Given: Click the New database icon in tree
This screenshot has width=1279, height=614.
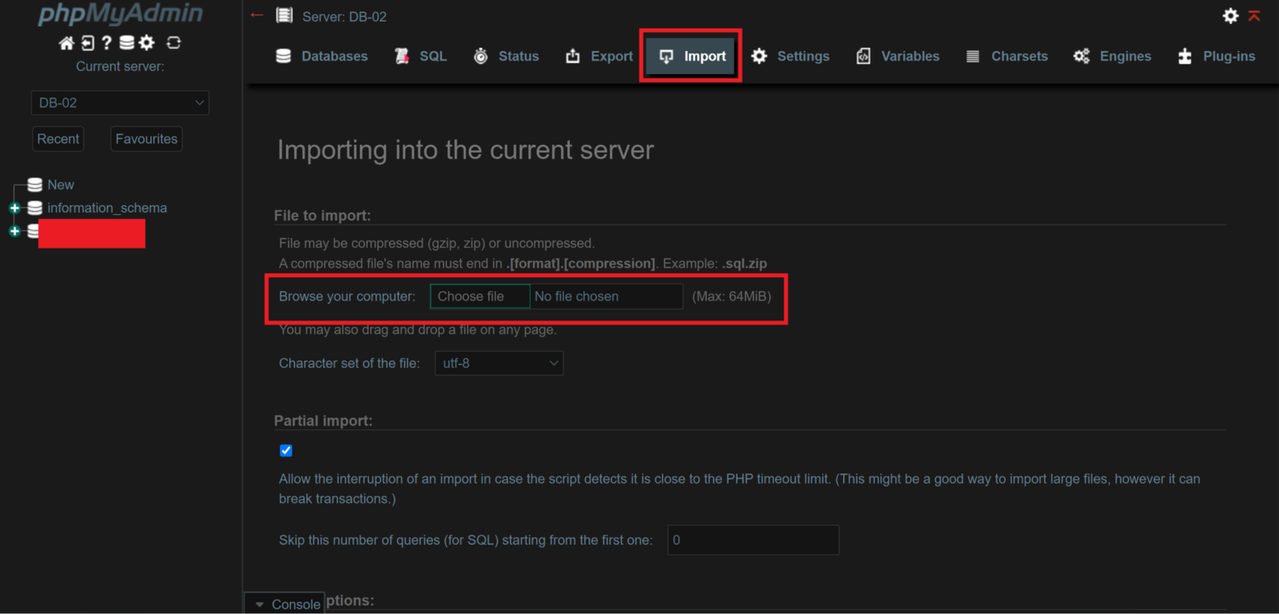Looking at the screenshot, I should [35, 185].
